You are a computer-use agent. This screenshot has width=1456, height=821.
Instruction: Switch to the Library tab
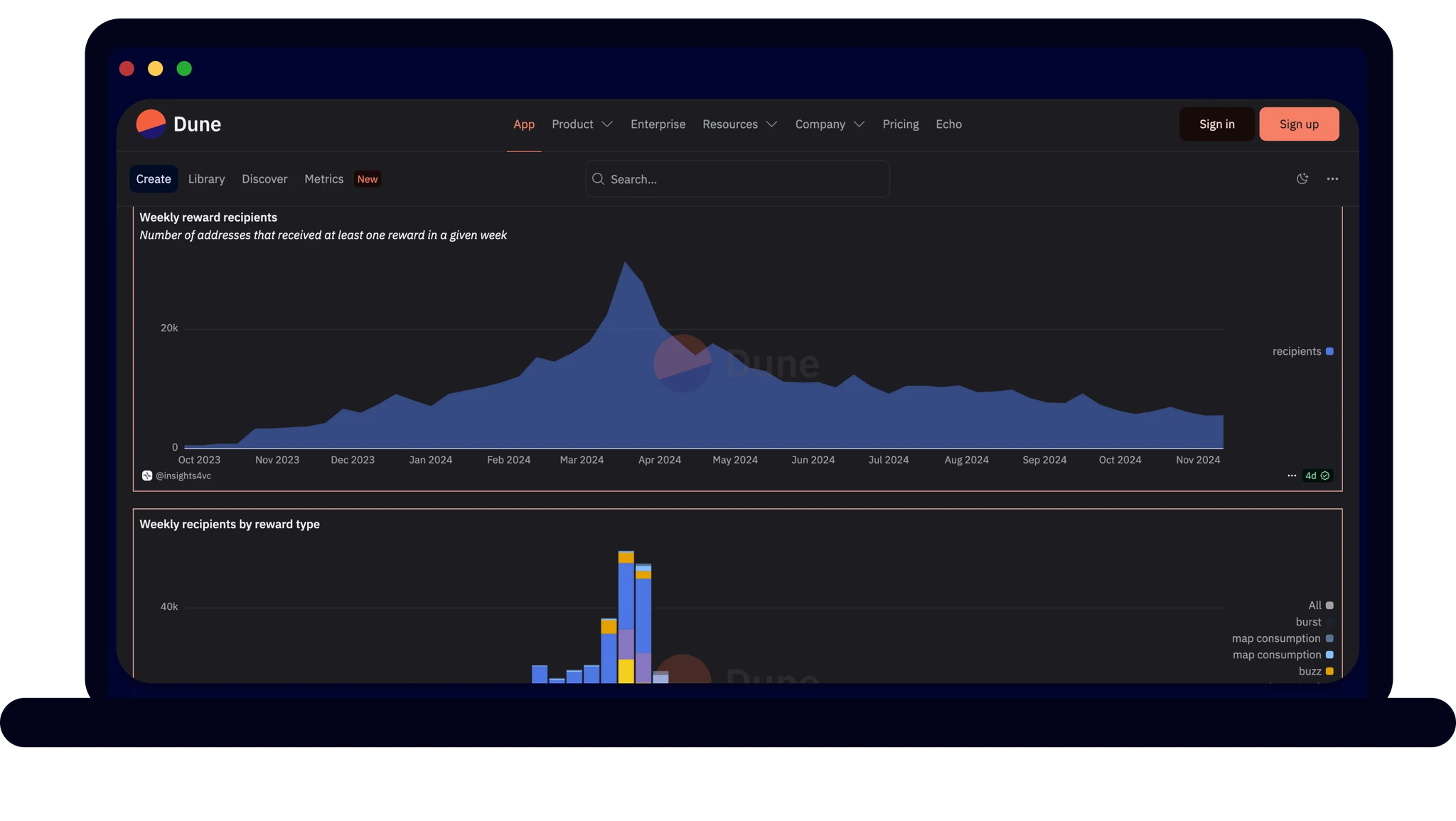[206, 178]
